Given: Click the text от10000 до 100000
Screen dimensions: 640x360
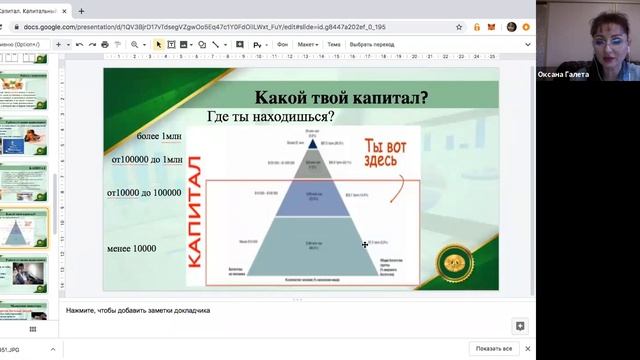Looking at the screenshot, I should coord(144,193).
